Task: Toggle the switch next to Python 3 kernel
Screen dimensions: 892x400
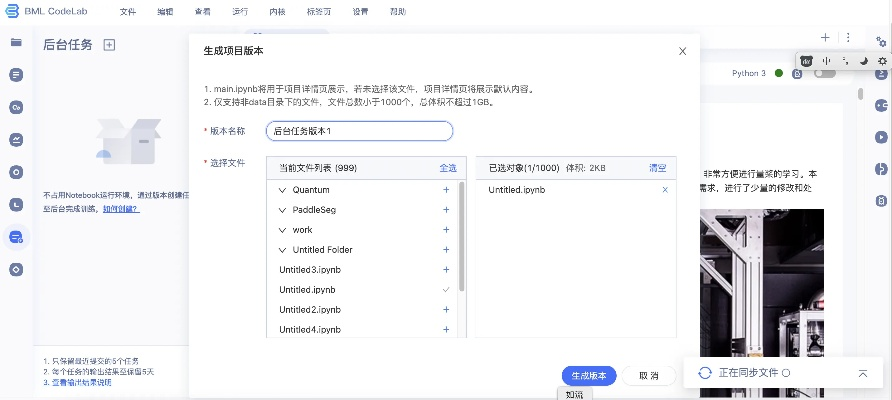Action: 824,74
